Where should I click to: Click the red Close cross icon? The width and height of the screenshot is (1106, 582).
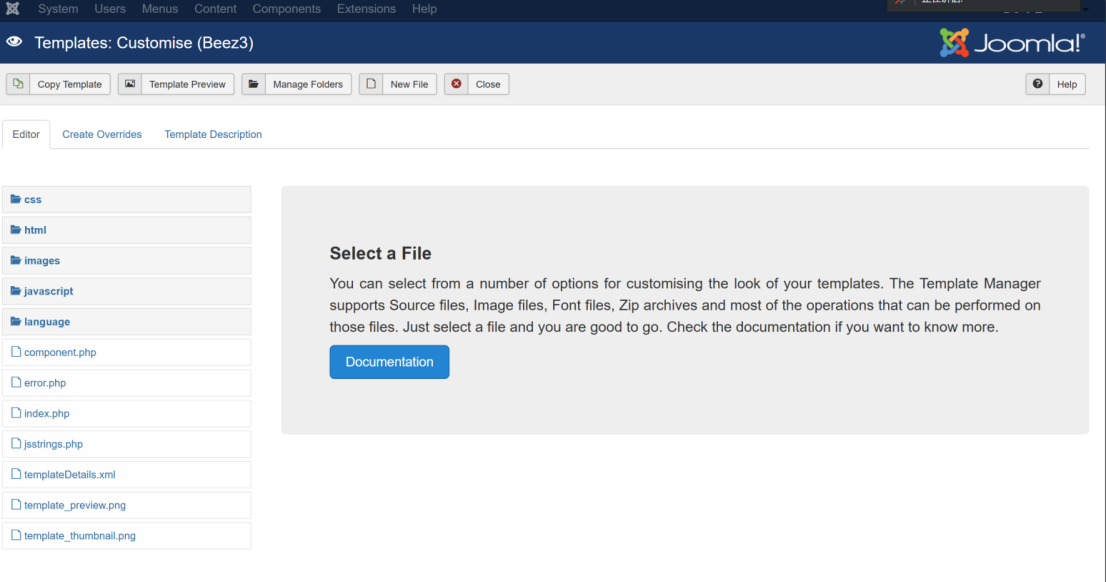coord(456,84)
